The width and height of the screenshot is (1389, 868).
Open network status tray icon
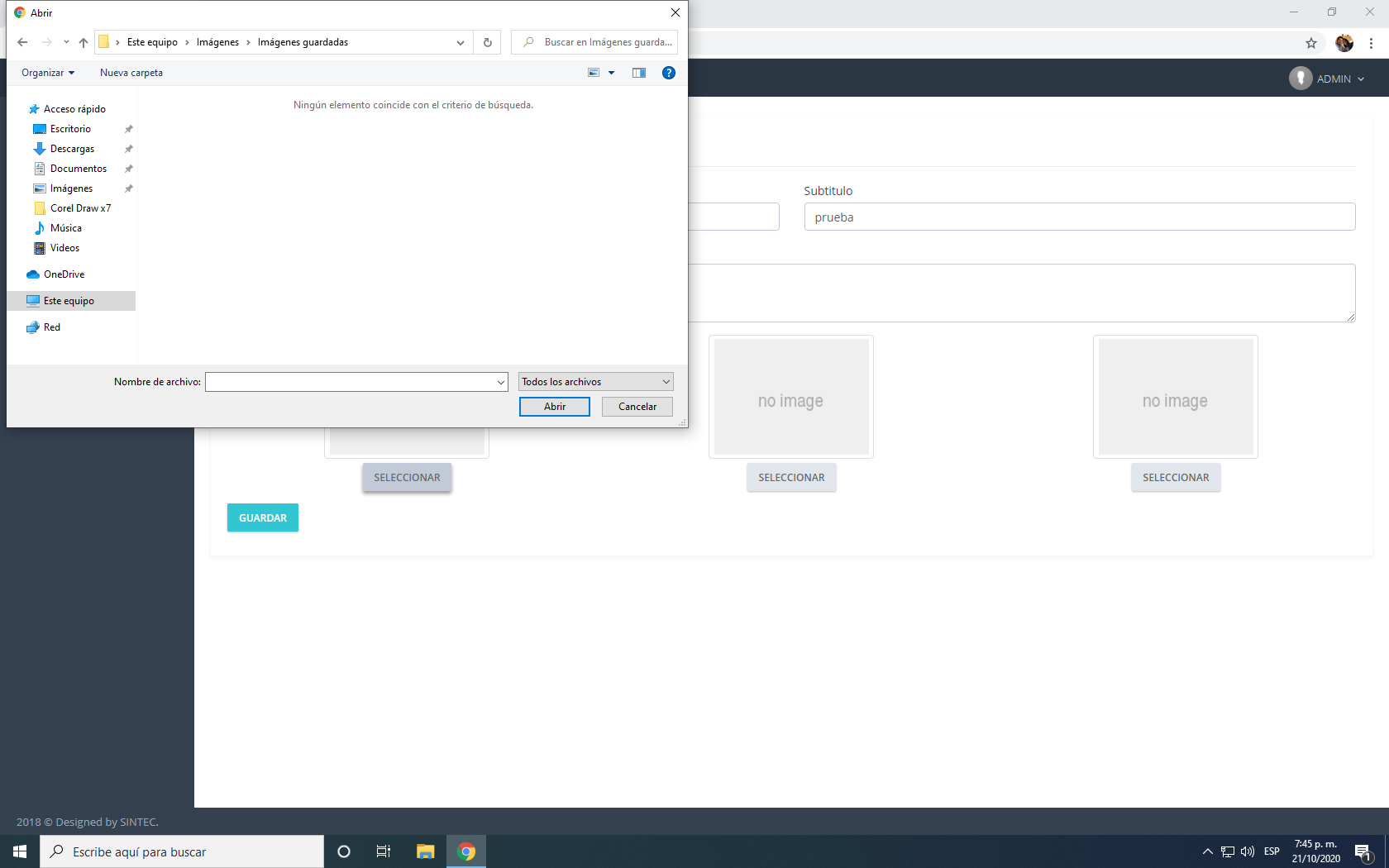(1228, 851)
